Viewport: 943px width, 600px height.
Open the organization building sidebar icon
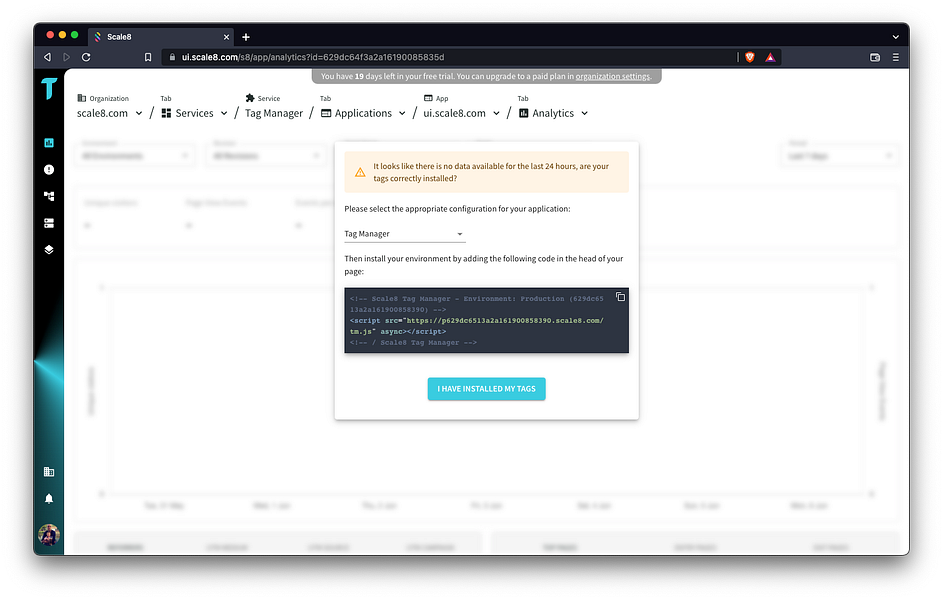point(49,472)
